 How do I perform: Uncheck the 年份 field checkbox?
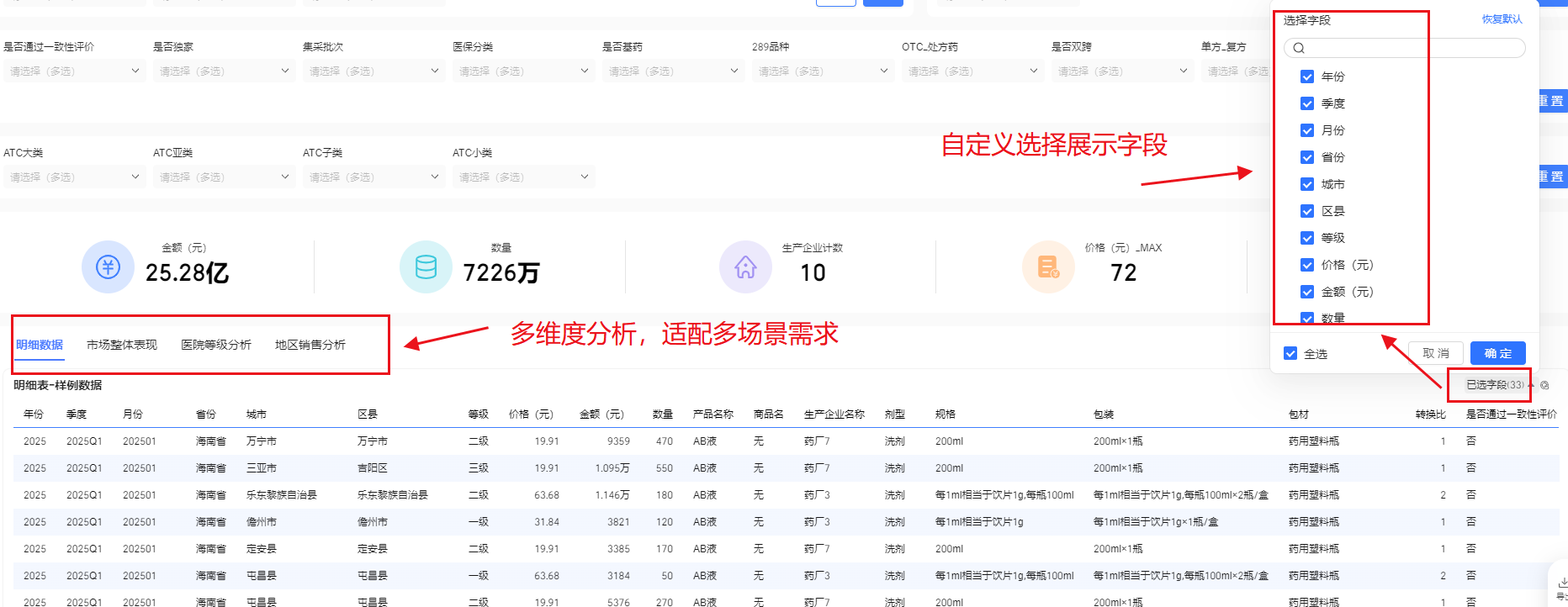(1307, 77)
